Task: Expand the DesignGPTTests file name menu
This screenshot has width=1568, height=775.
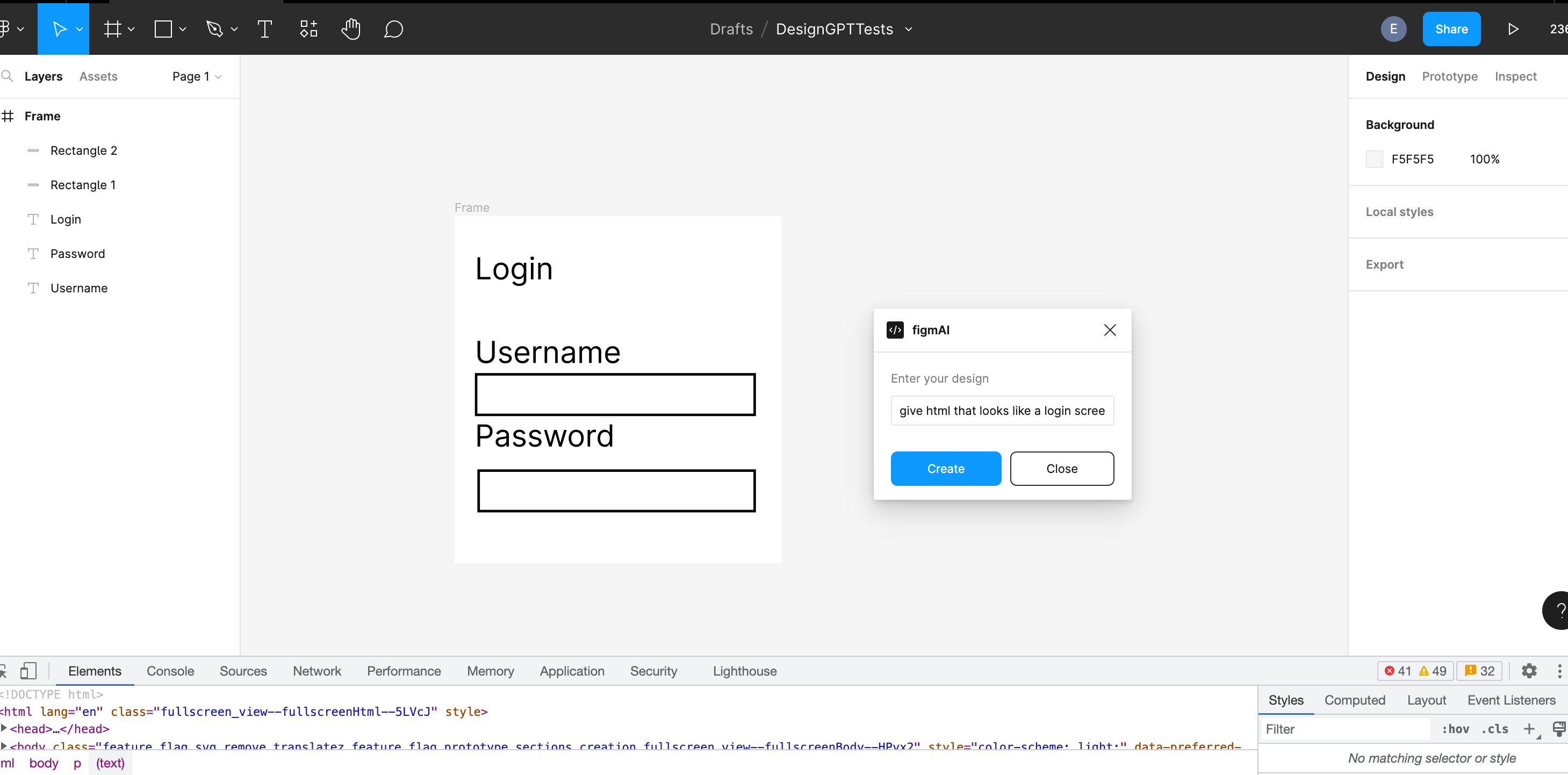Action: click(x=908, y=28)
